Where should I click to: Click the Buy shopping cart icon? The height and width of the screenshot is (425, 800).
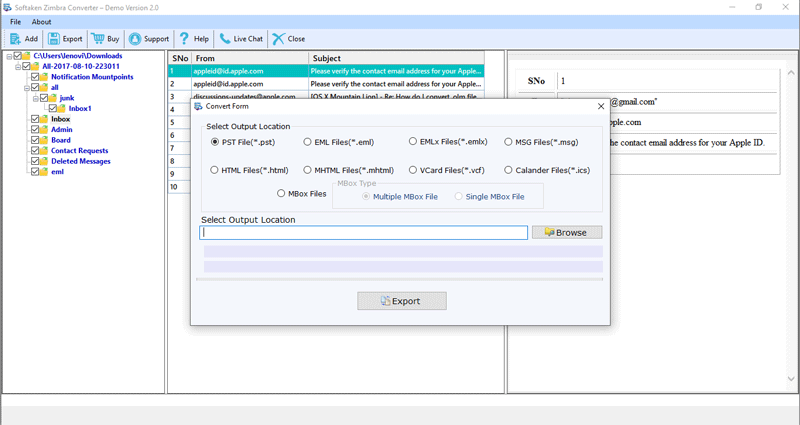pos(97,38)
